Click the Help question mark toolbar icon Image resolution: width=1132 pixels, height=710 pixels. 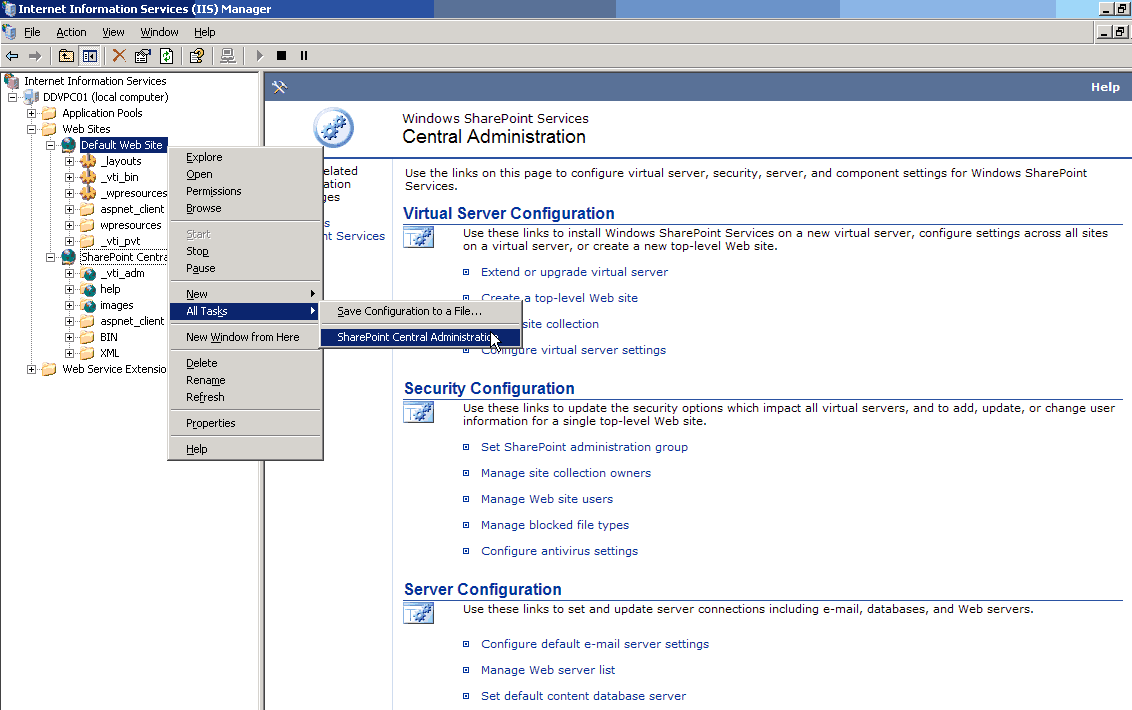coord(196,56)
